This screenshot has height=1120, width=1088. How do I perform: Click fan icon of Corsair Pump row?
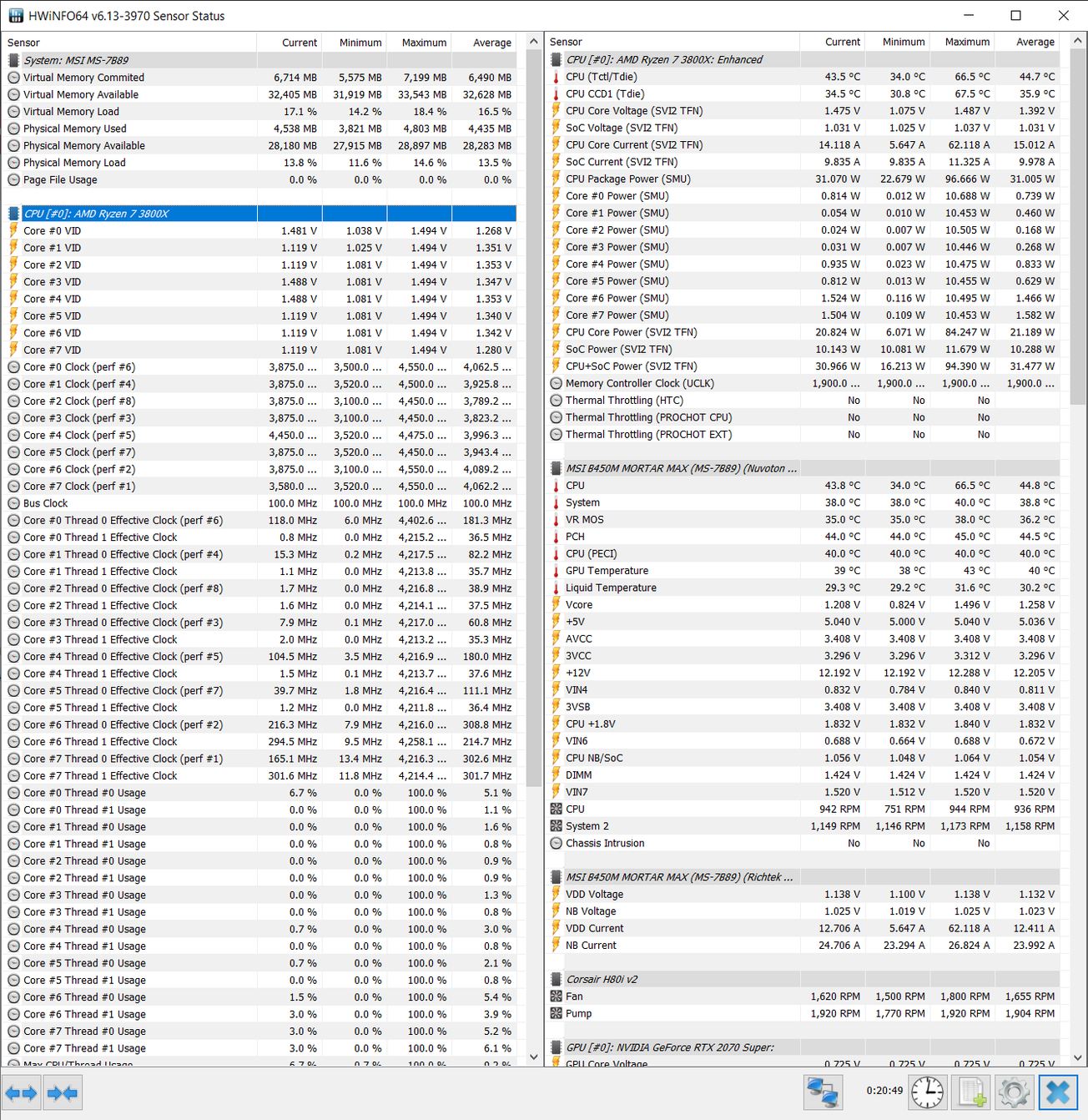[x=557, y=1013]
